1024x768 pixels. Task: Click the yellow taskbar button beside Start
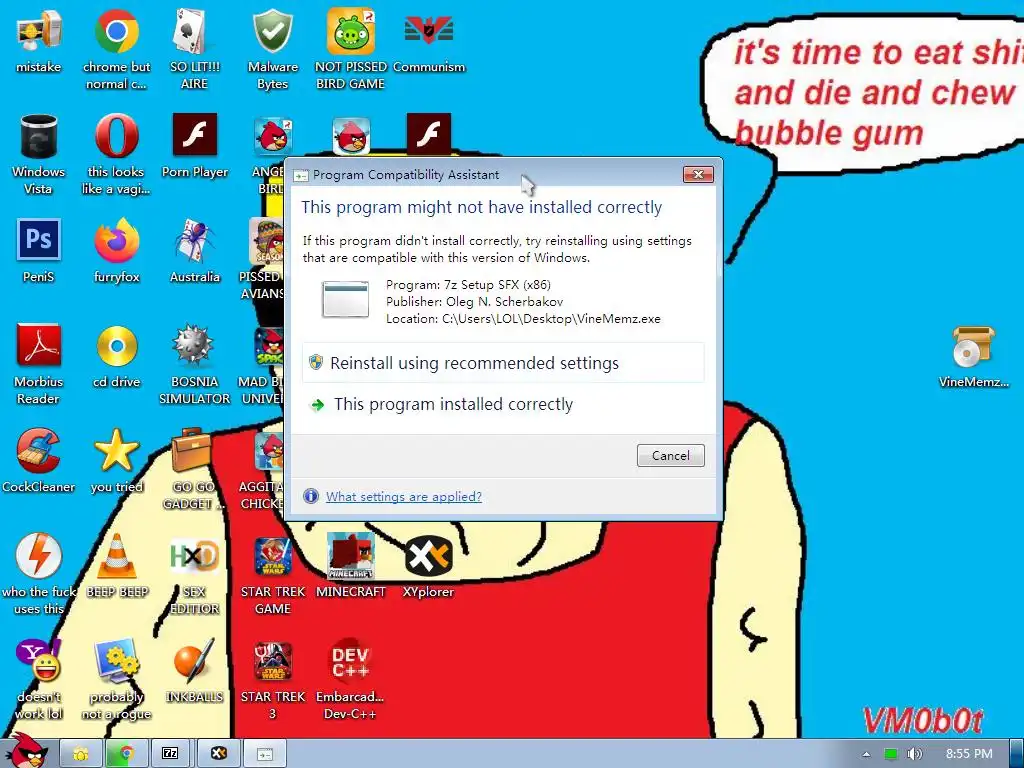pyautogui.click(x=80, y=754)
